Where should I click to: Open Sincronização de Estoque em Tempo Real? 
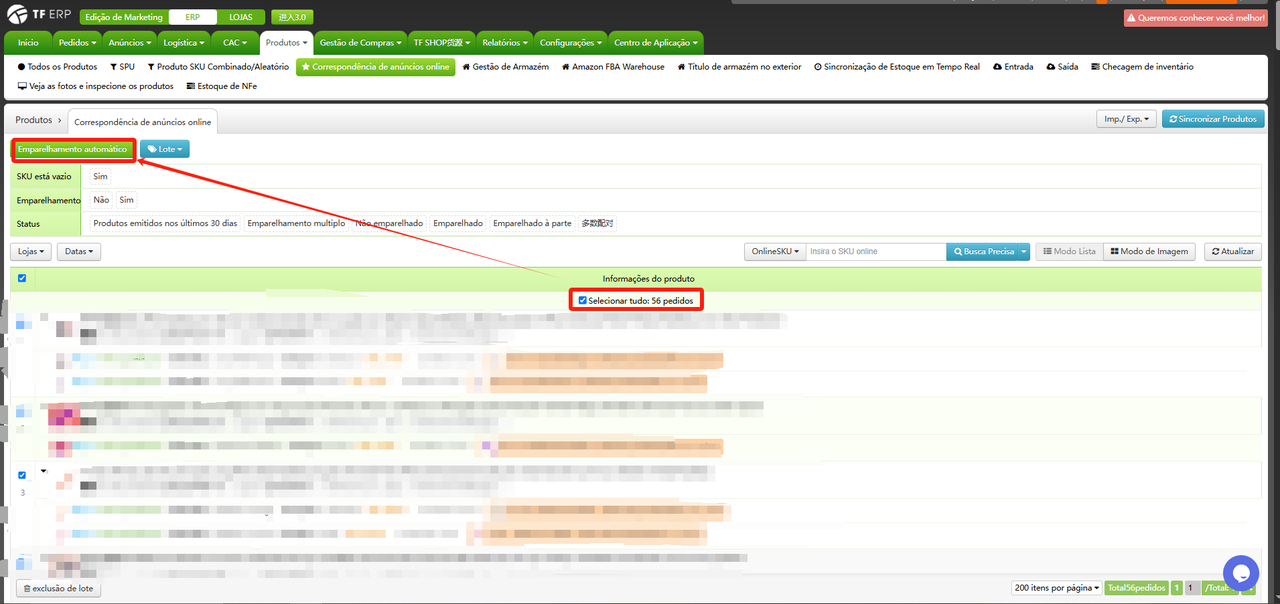897,67
